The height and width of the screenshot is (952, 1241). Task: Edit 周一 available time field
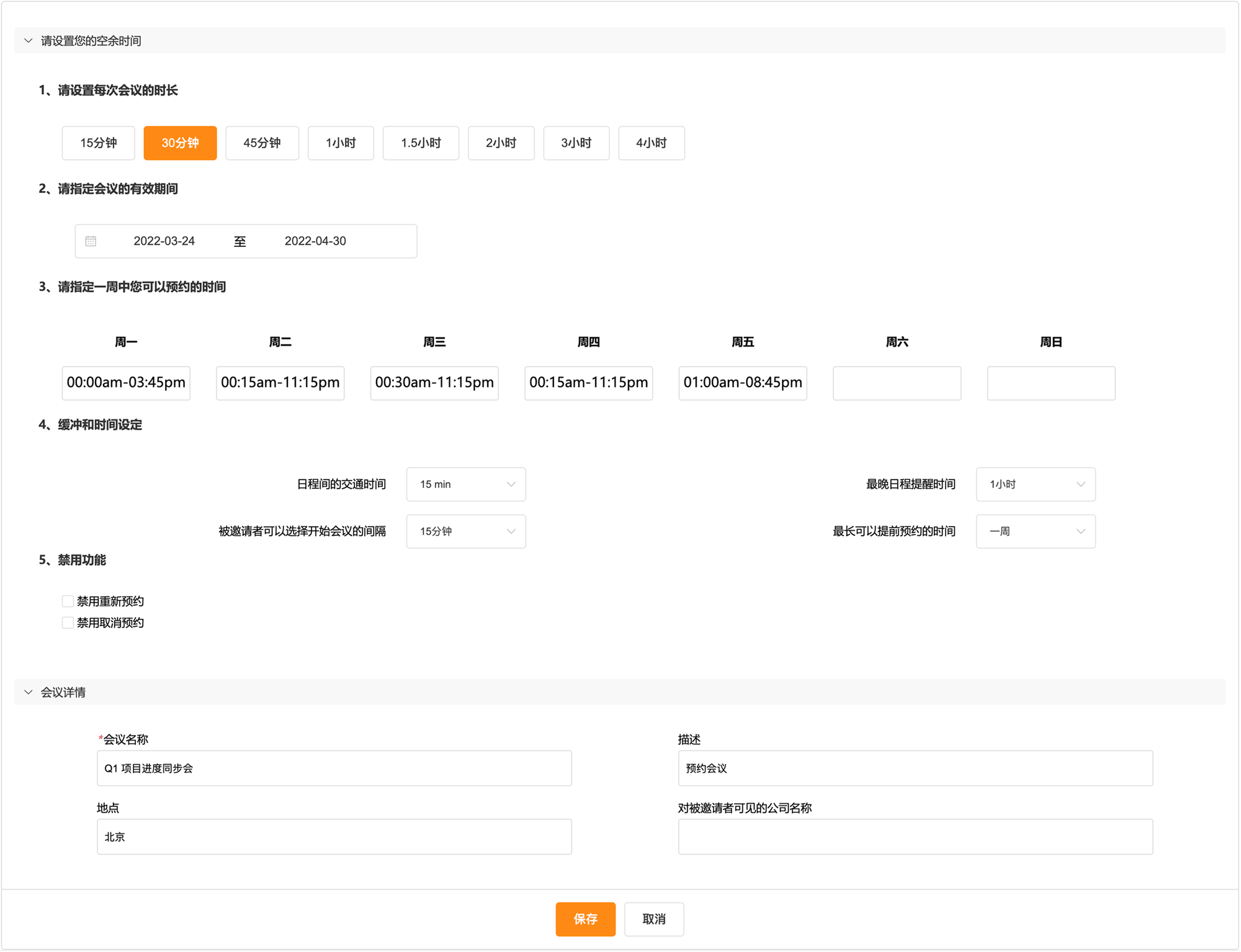[126, 383]
